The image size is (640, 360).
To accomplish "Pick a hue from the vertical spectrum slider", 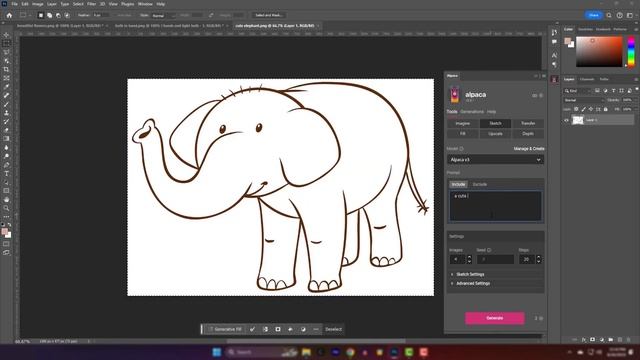I will 631,51.
